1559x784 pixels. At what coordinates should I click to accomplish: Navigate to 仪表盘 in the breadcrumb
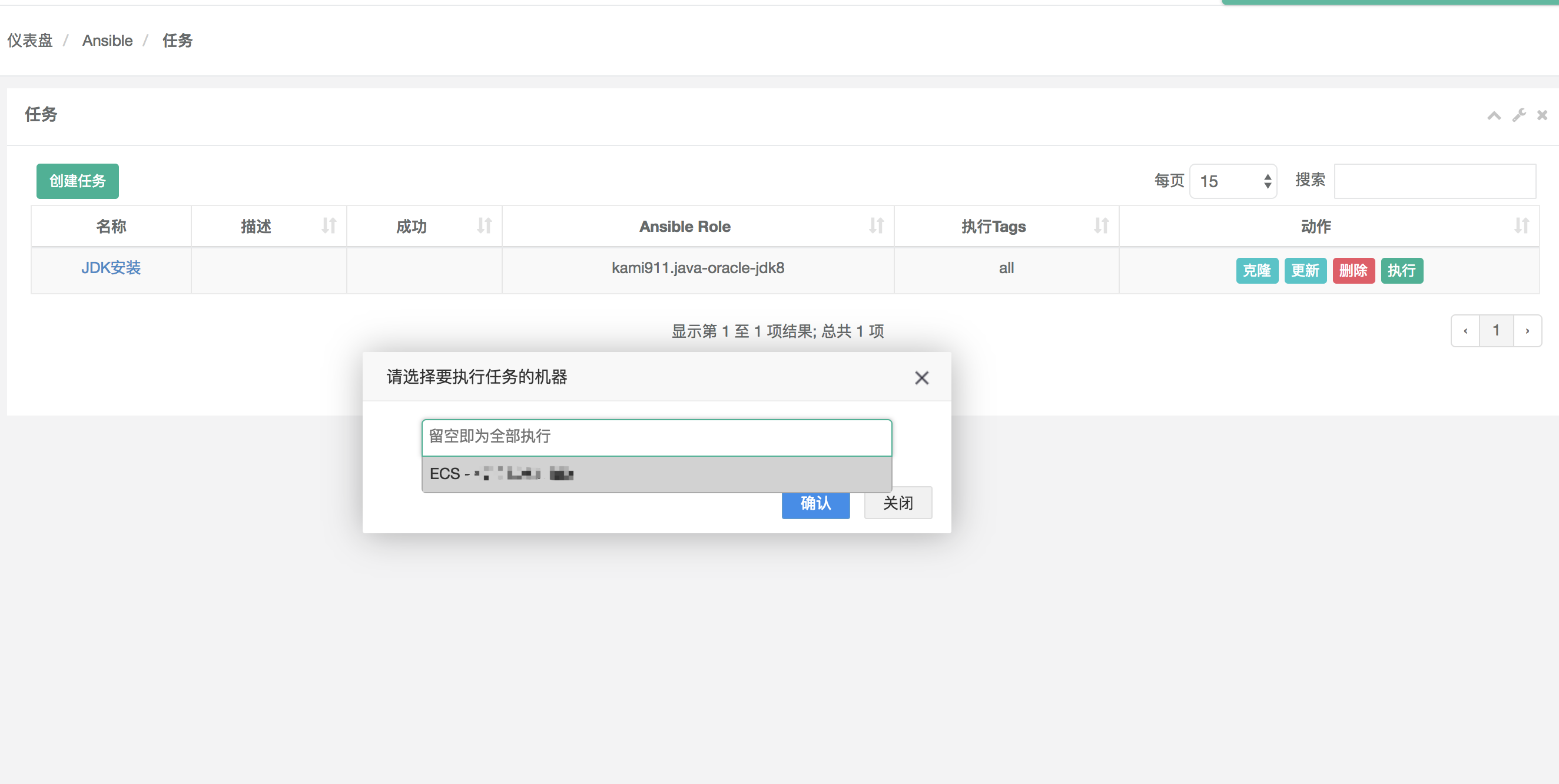point(29,40)
